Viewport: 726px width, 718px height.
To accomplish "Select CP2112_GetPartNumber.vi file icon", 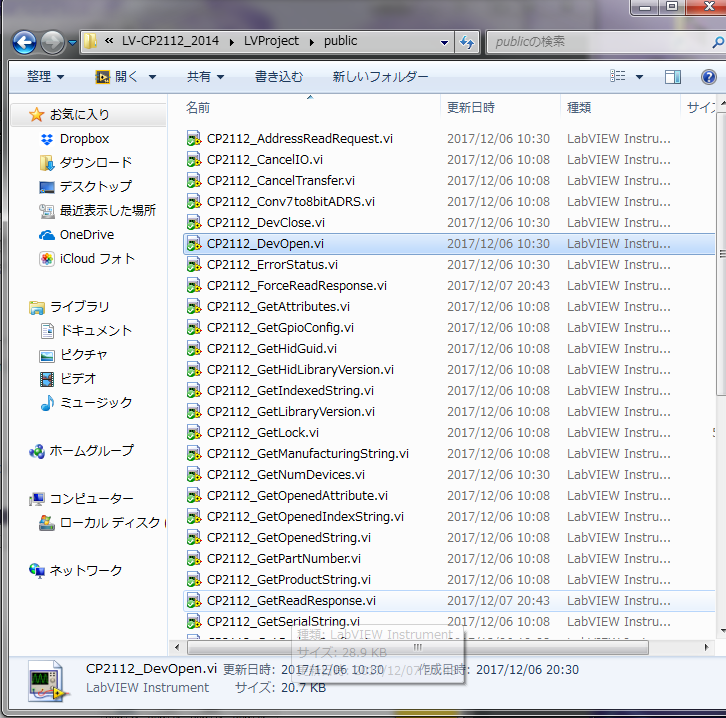I will pos(194,559).
